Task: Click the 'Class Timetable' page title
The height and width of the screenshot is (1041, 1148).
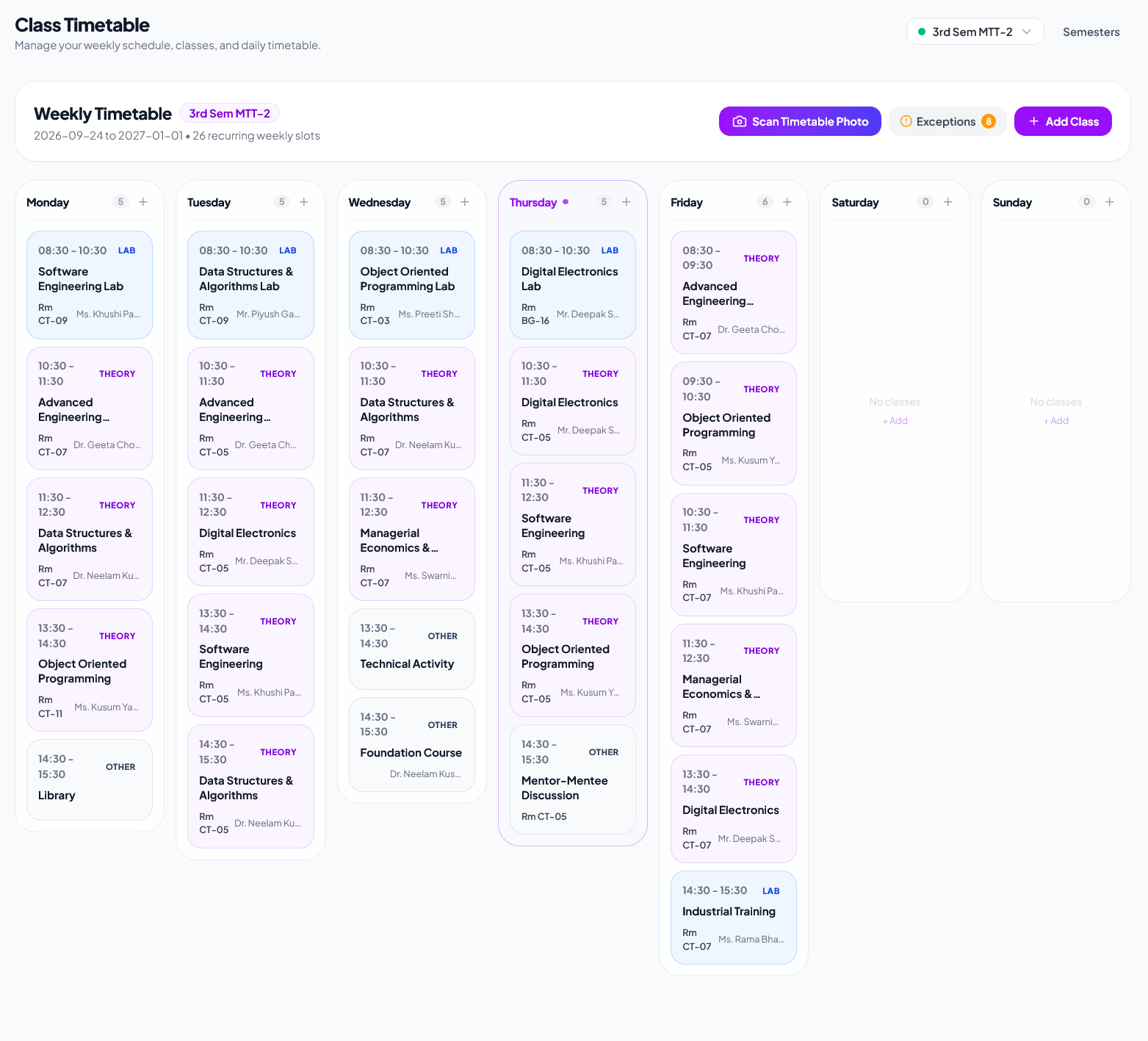Action: (x=82, y=25)
